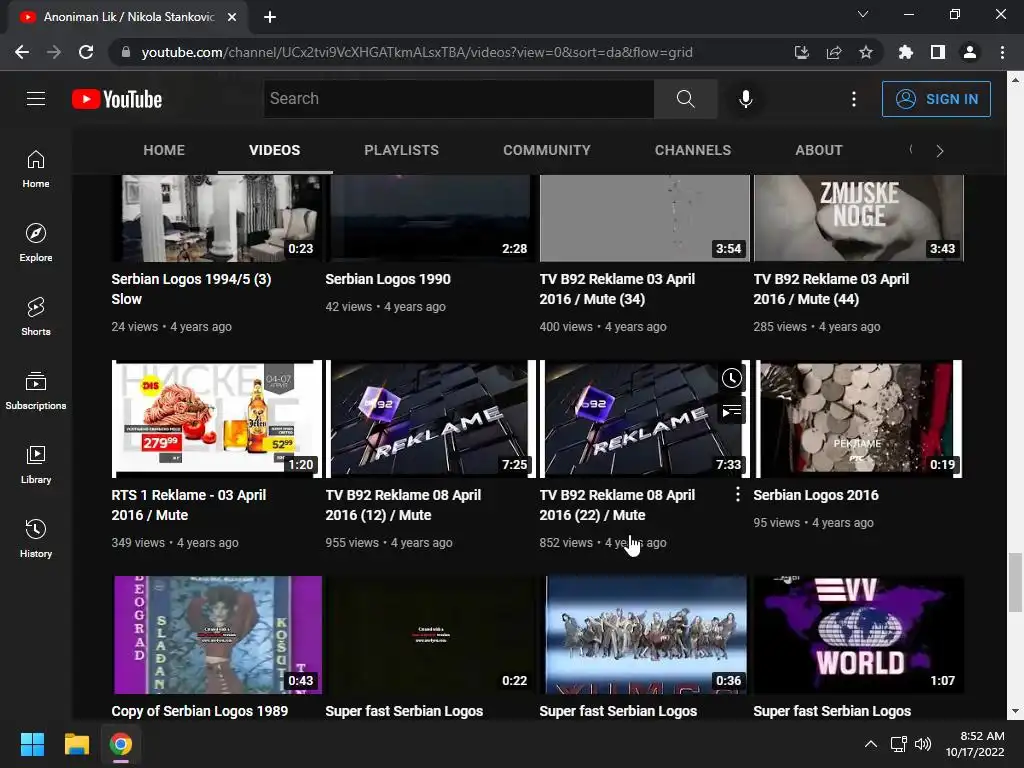The height and width of the screenshot is (768, 1024).
Task: Share this page from the address bar
Action: [833, 52]
